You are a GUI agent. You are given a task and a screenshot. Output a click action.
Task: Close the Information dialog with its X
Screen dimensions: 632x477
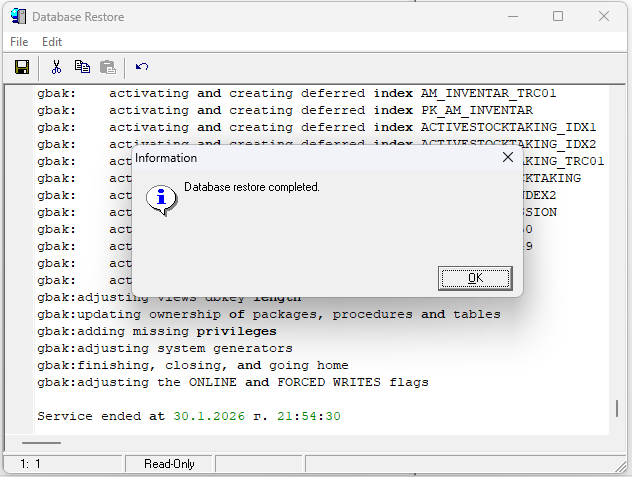point(507,157)
